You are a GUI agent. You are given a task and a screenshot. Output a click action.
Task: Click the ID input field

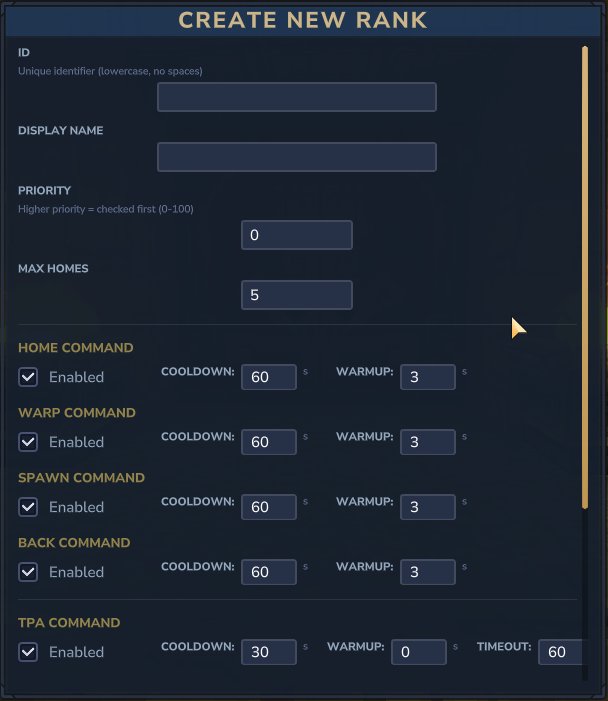pyautogui.click(x=297, y=97)
